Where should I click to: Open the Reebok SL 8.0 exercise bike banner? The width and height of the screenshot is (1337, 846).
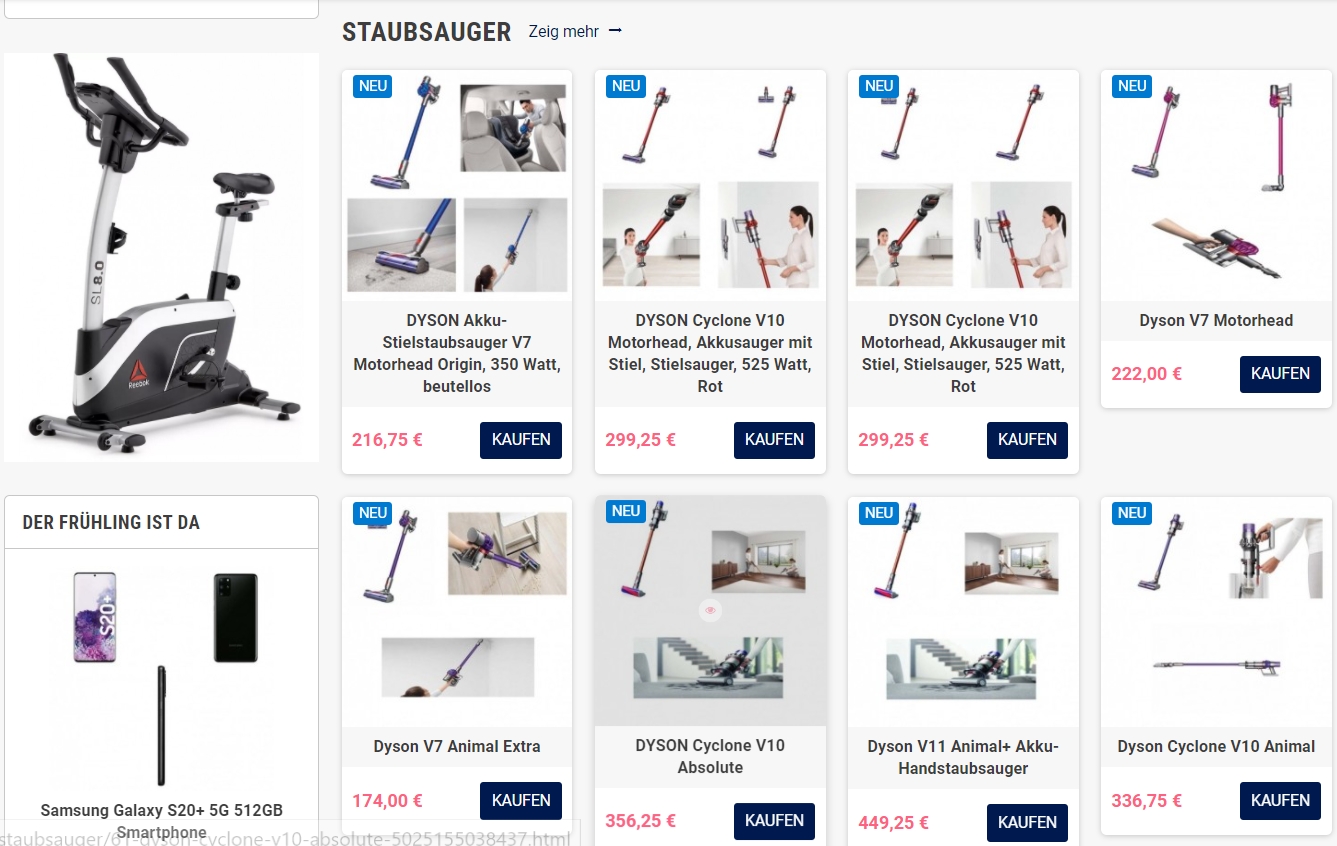point(161,257)
